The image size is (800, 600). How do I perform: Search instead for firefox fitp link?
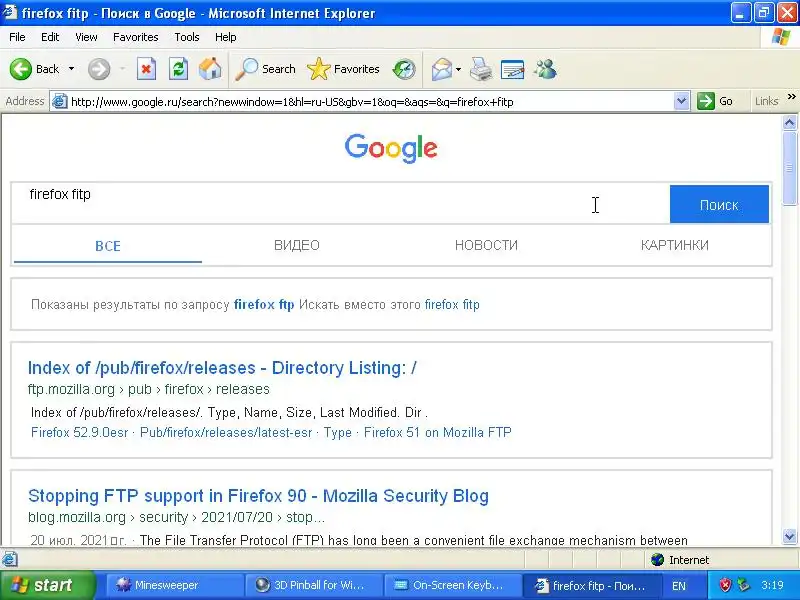click(x=452, y=305)
